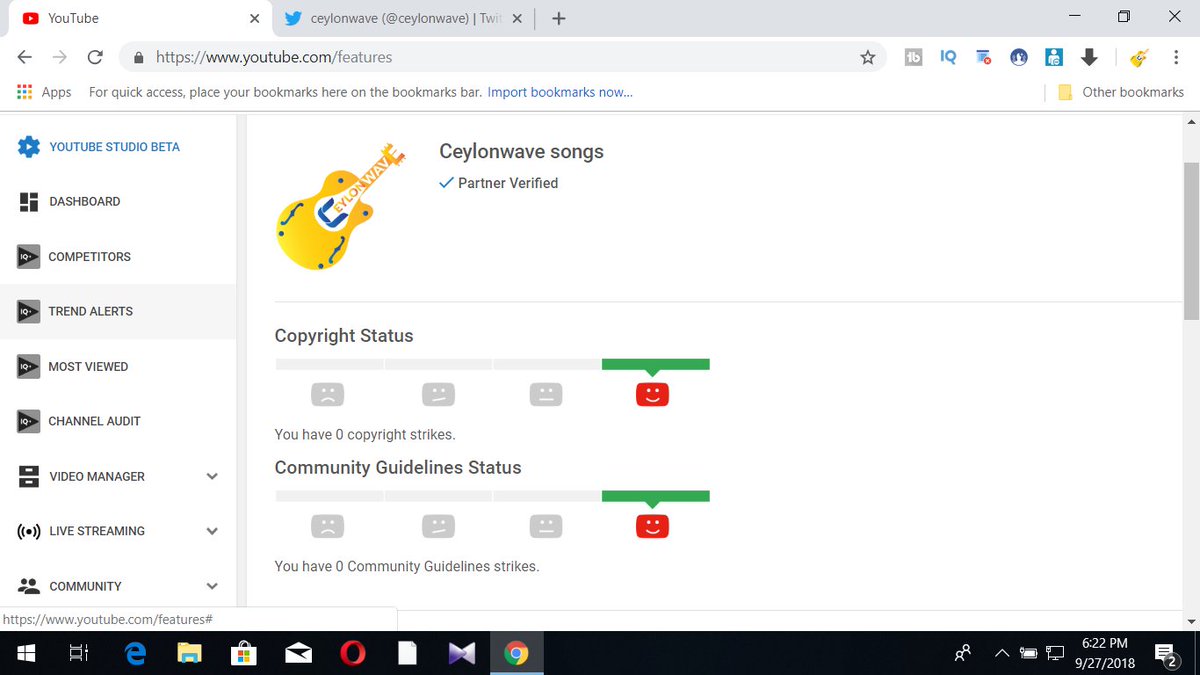Open the window with red X extension icon
This screenshot has width=1200, height=675.
click(x=984, y=57)
